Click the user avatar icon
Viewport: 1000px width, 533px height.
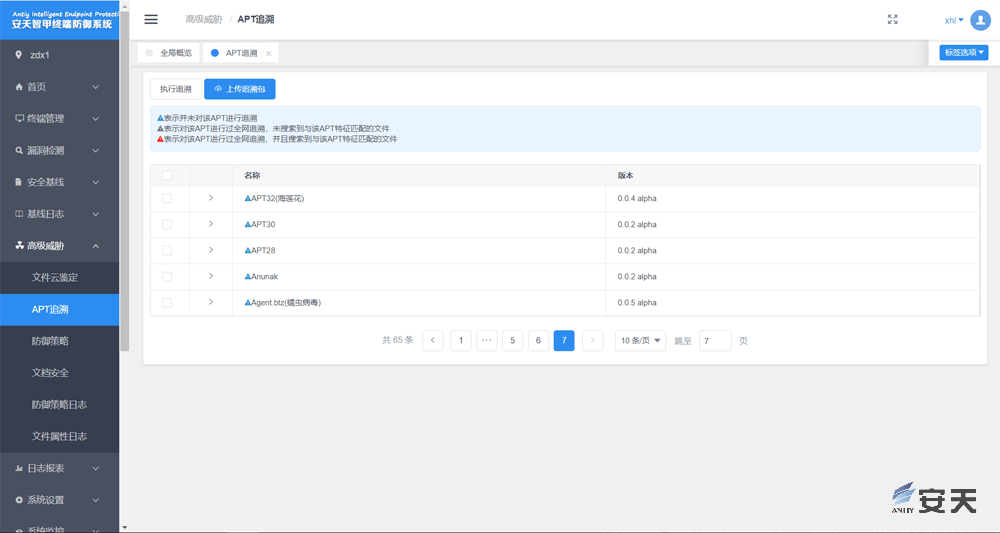[x=980, y=20]
